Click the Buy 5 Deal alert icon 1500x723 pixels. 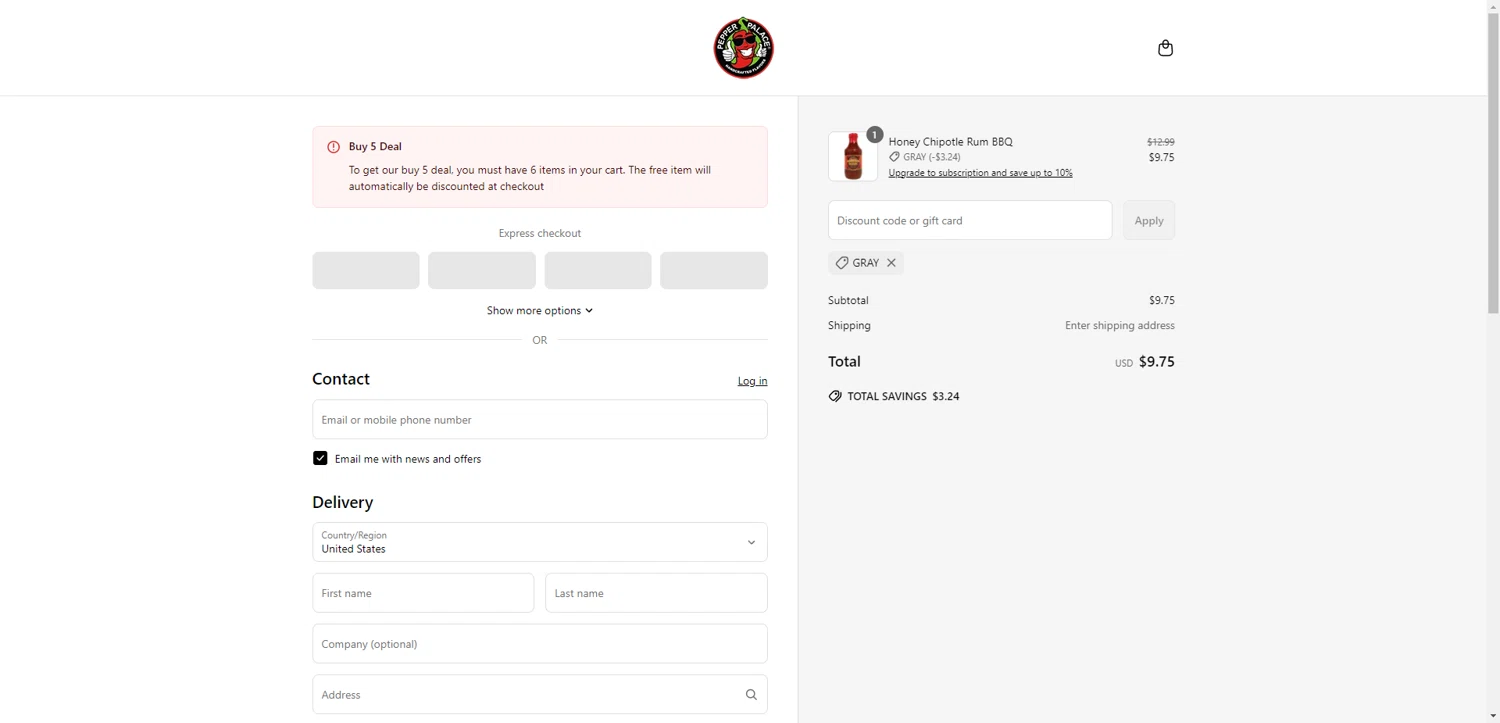334,147
